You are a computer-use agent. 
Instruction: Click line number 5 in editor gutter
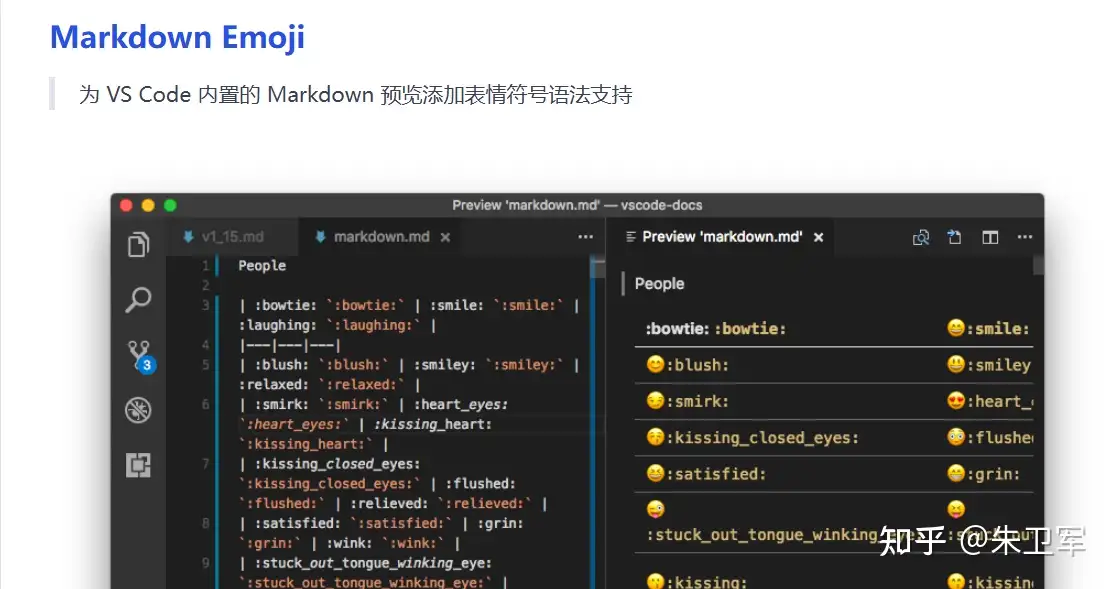pos(205,365)
